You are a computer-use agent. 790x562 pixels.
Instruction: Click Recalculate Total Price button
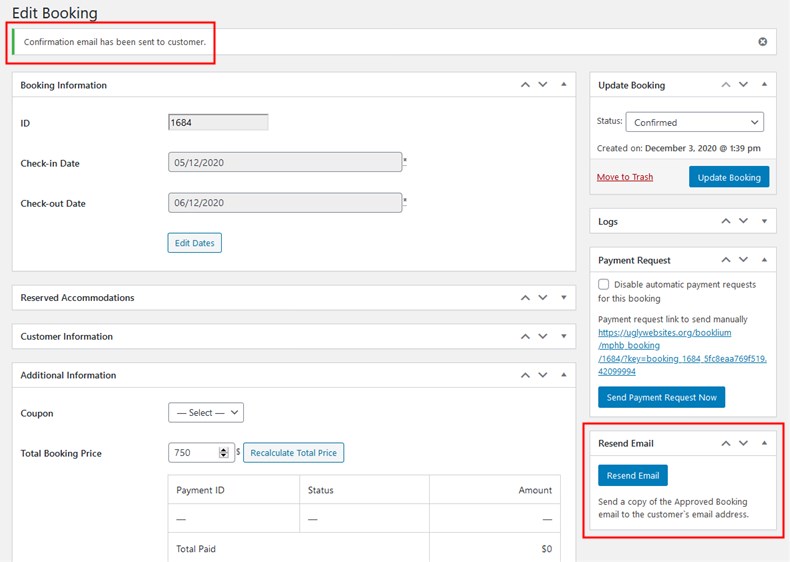pyautogui.click(x=293, y=453)
